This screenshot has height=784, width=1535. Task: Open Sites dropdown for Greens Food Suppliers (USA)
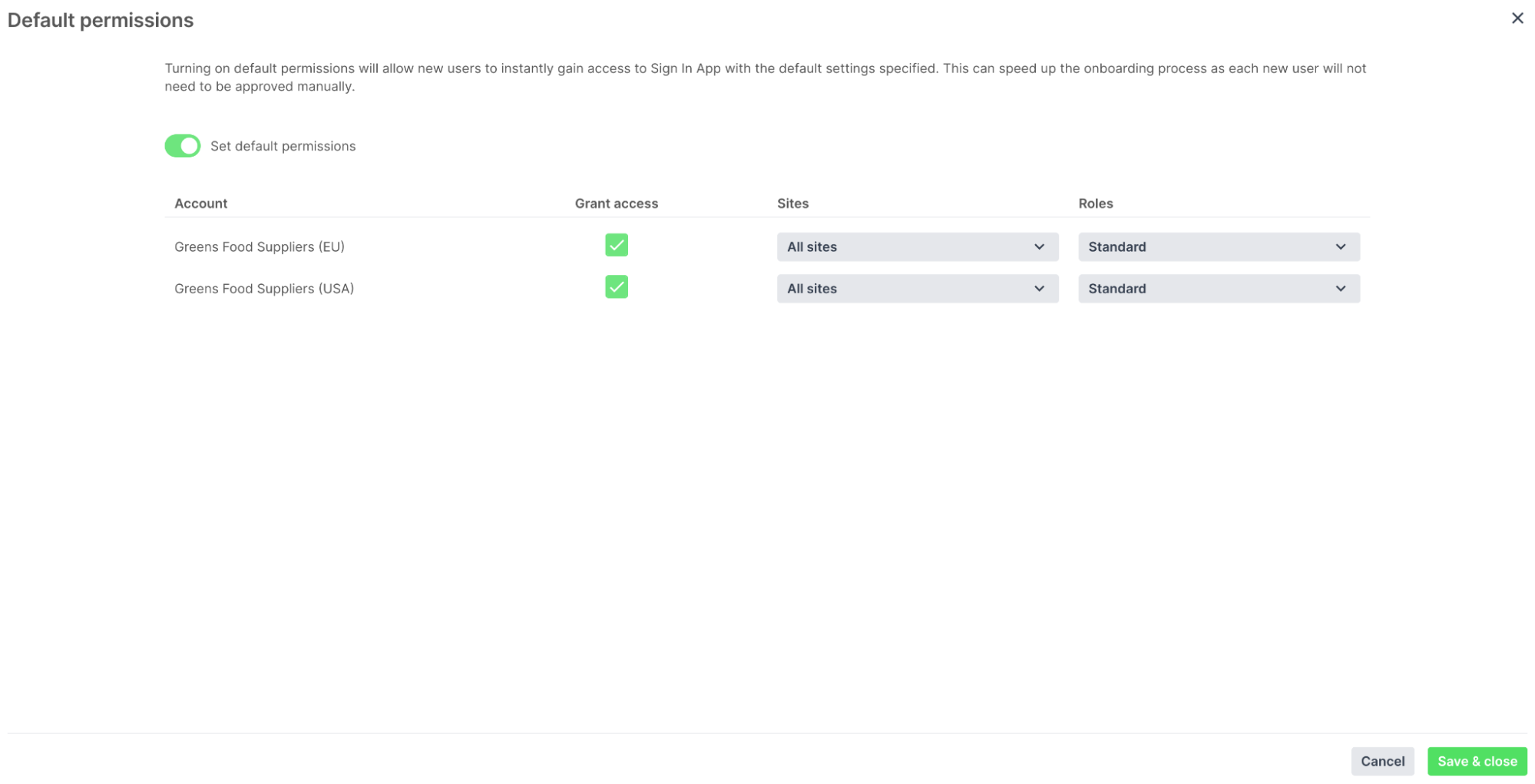click(917, 289)
